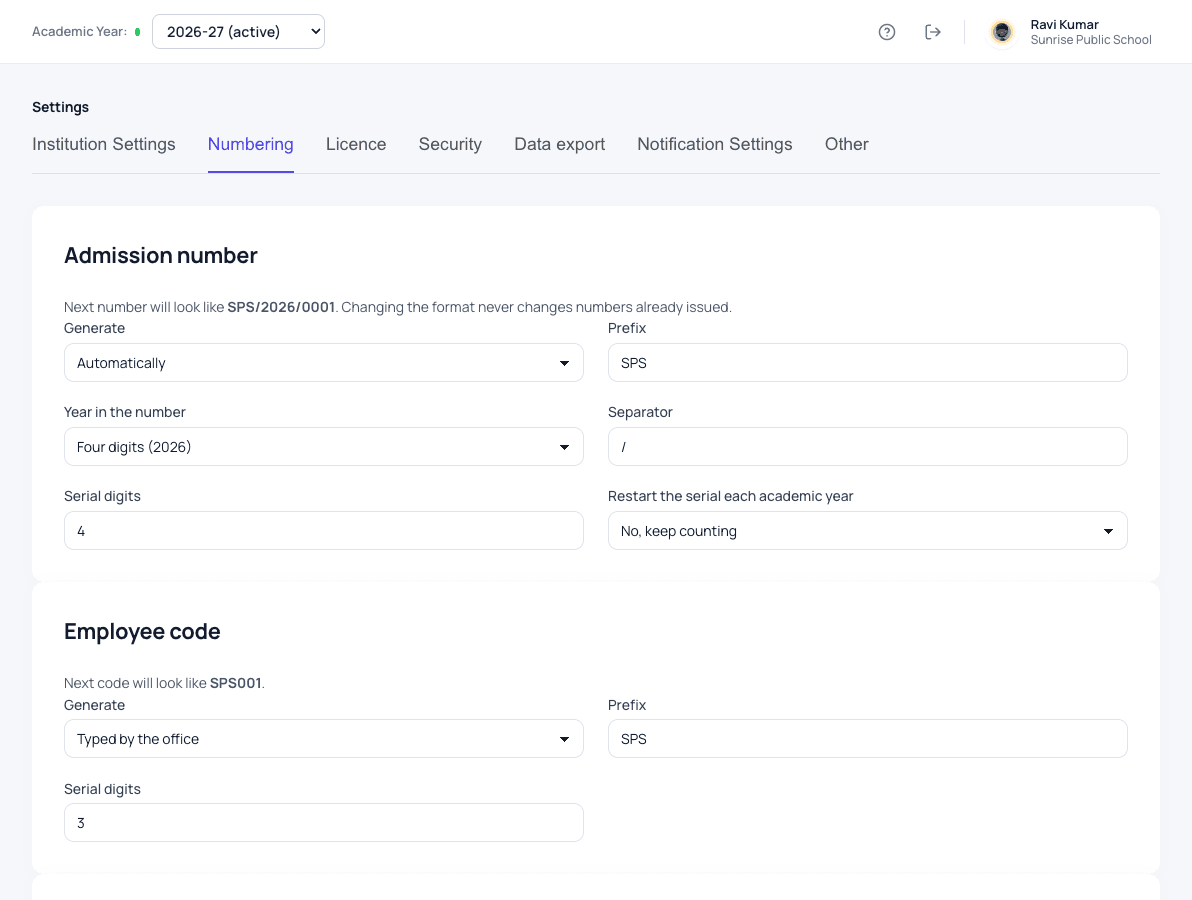Select the Numbering tab
Viewport: 1192px width, 900px height.
point(251,144)
